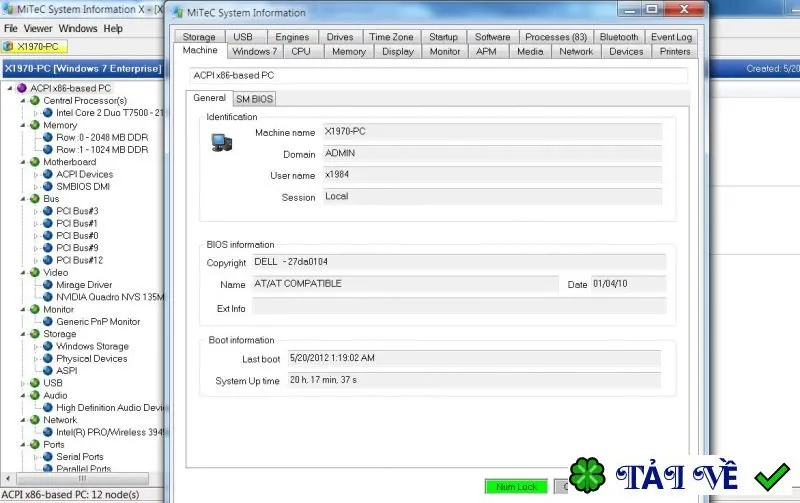This screenshot has width=800, height=503.
Task: Click the green Network node icon
Action: [35, 420]
